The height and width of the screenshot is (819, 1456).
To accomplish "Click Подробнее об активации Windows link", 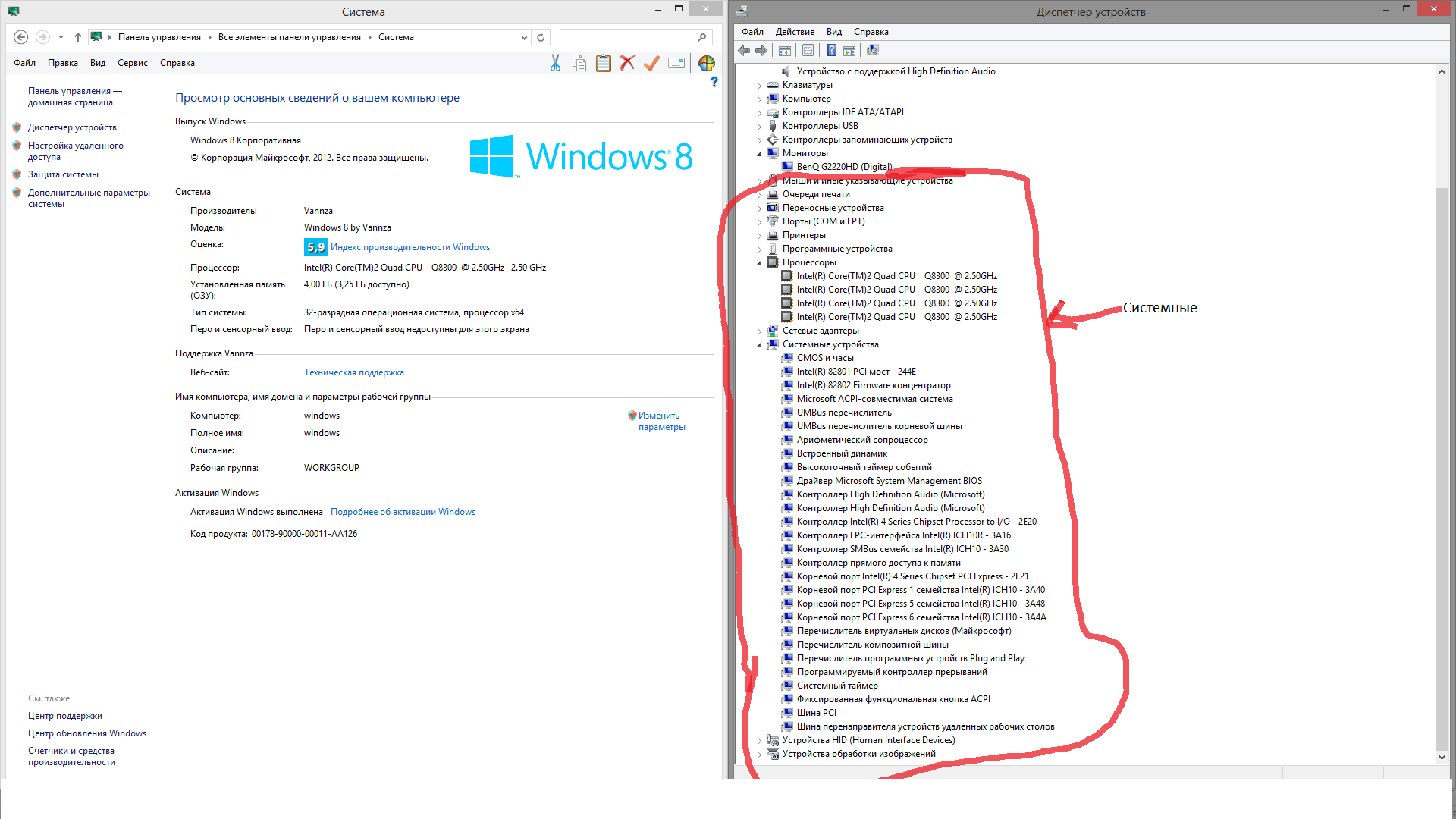I will 403,512.
